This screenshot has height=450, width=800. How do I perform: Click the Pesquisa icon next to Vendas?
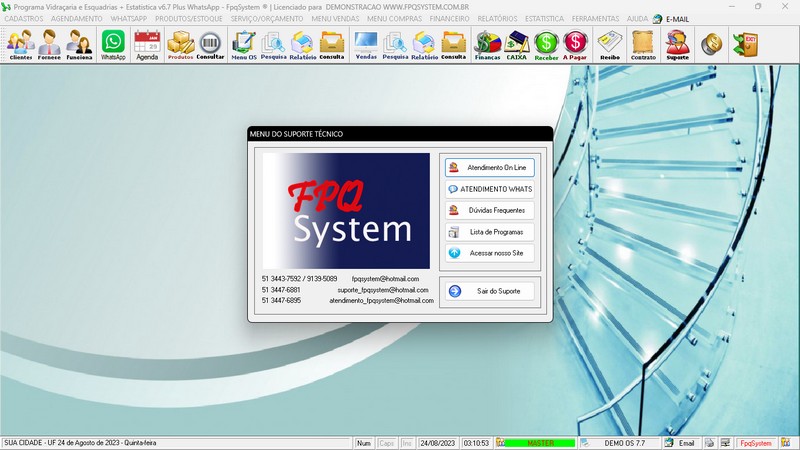[395, 45]
